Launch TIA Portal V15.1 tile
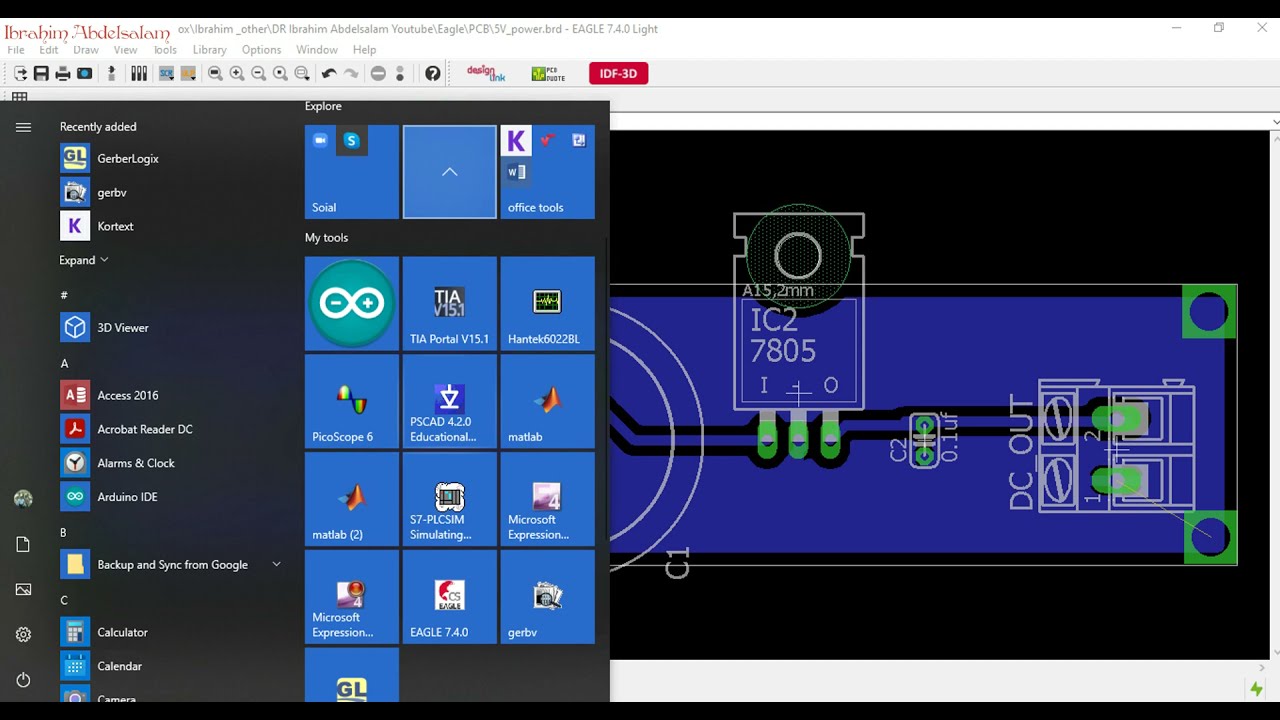This screenshot has height=720, width=1280. pos(450,304)
